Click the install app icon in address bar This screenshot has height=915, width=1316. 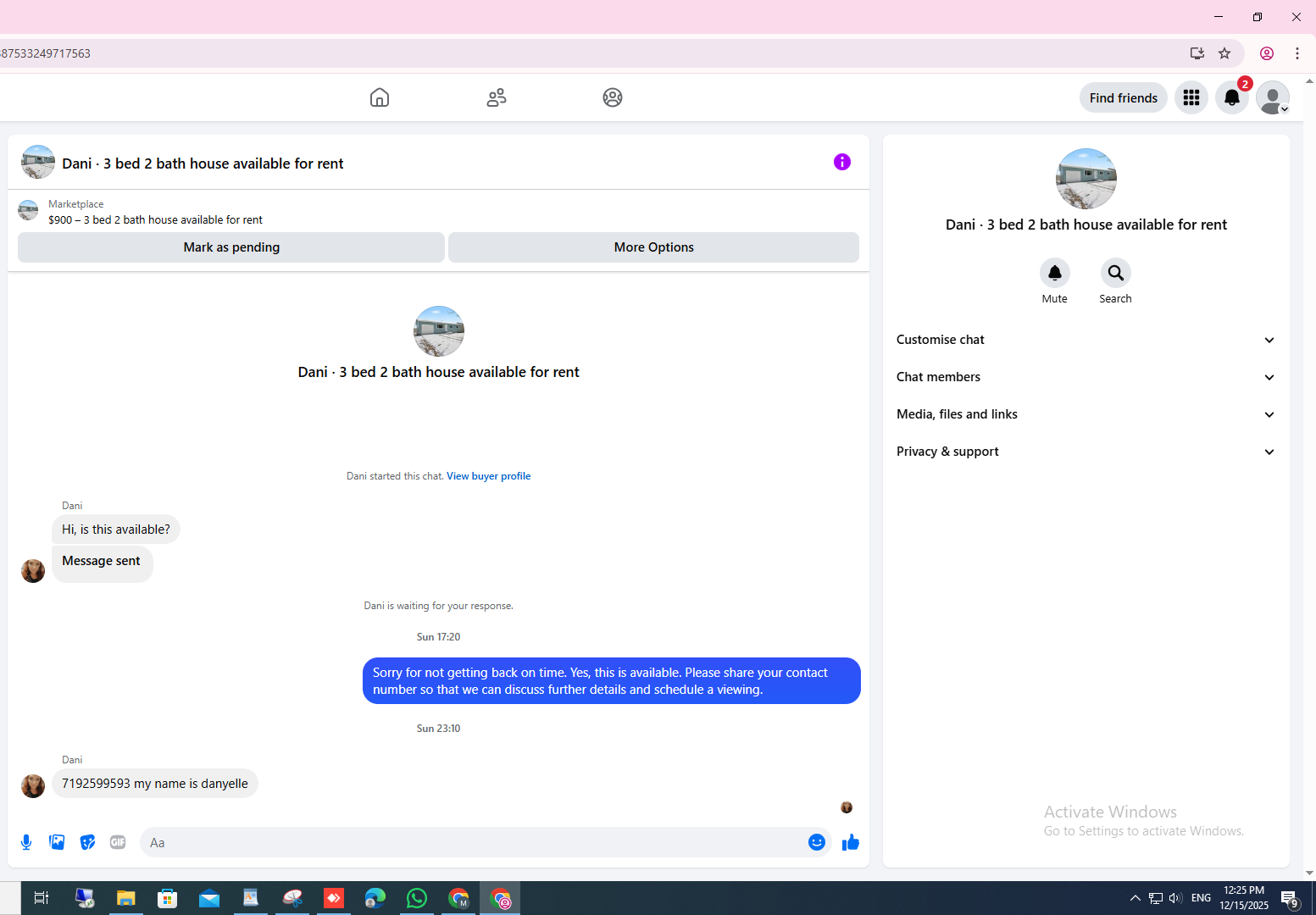pyautogui.click(x=1197, y=53)
